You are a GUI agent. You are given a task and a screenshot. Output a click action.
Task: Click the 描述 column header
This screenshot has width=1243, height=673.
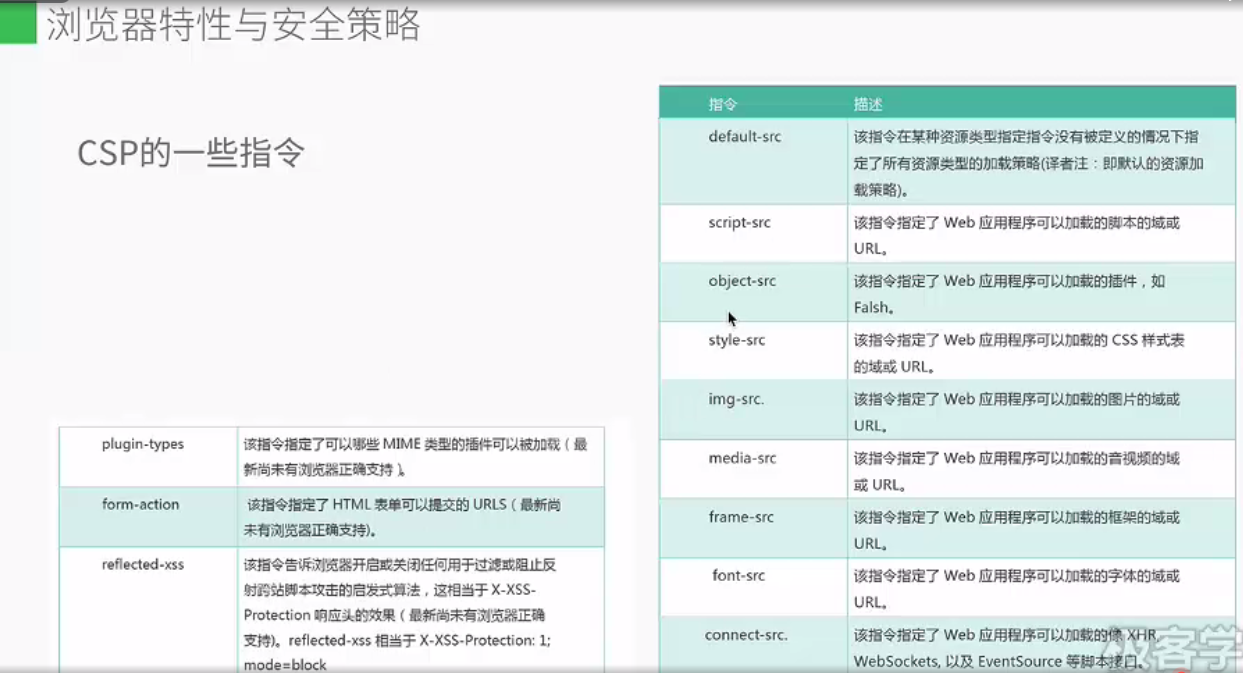[x=868, y=104]
